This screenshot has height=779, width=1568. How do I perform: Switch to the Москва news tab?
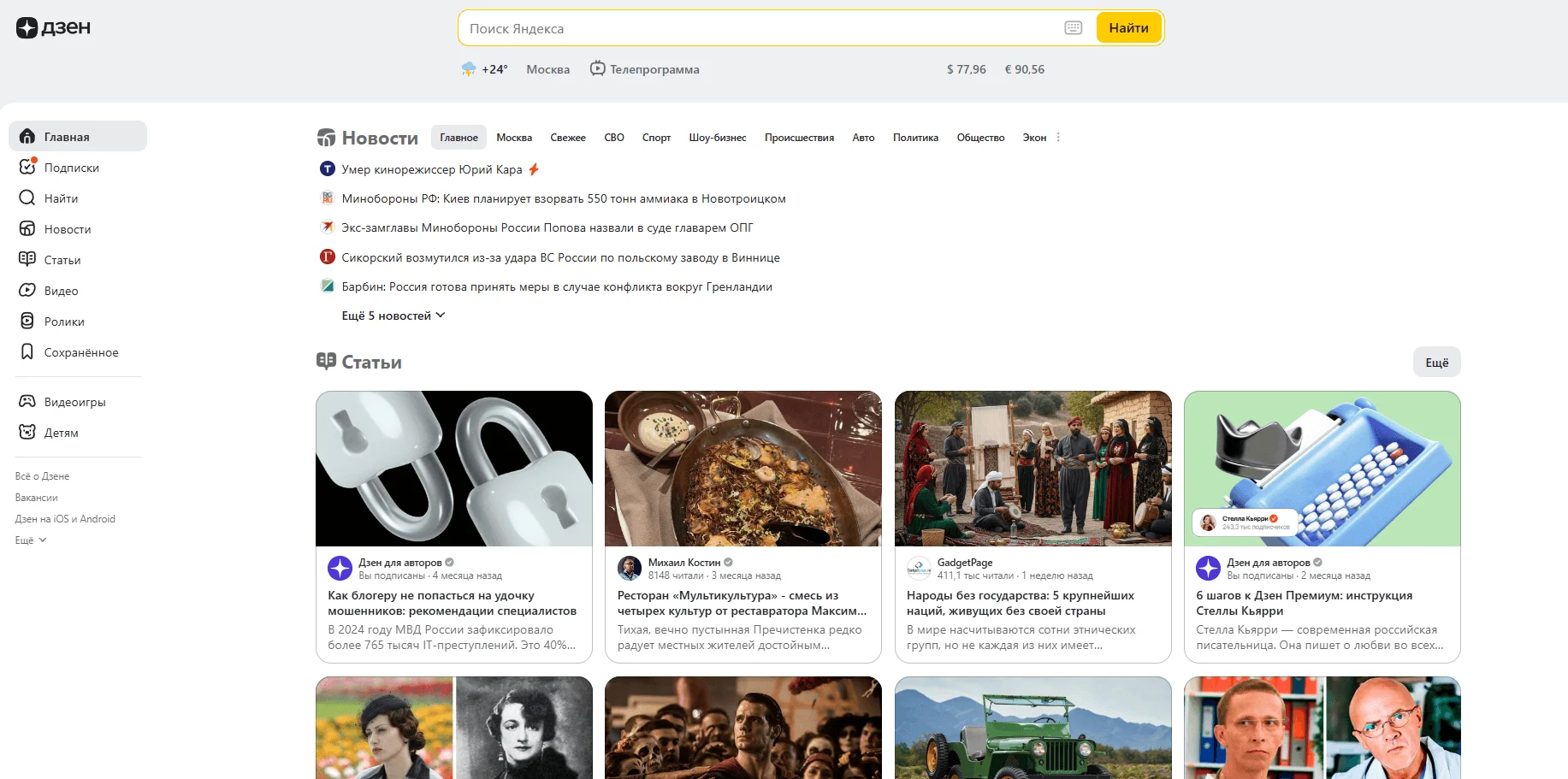(514, 138)
